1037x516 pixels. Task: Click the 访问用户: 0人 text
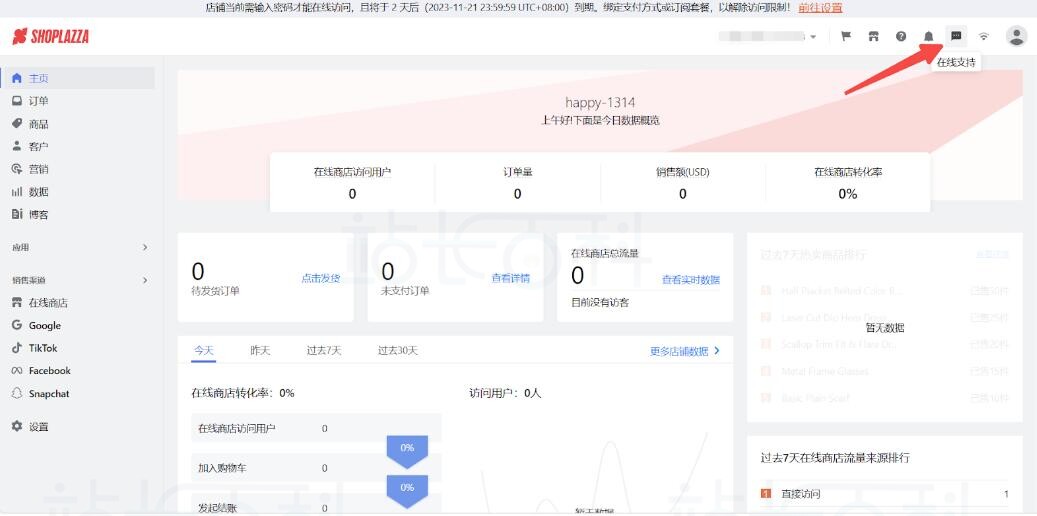[x=505, y=393]
